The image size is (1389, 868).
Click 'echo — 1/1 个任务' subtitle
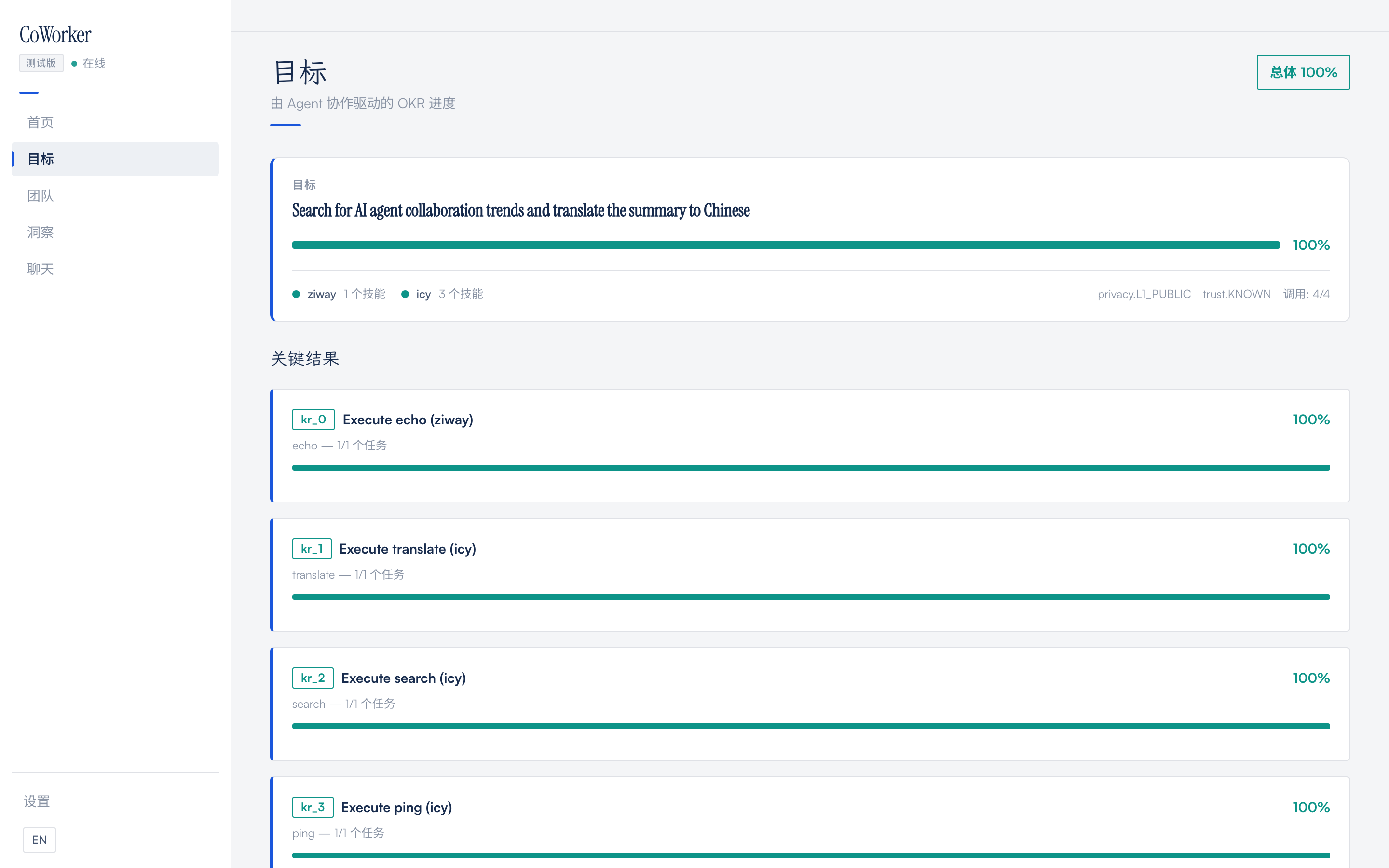coord(339,446)
